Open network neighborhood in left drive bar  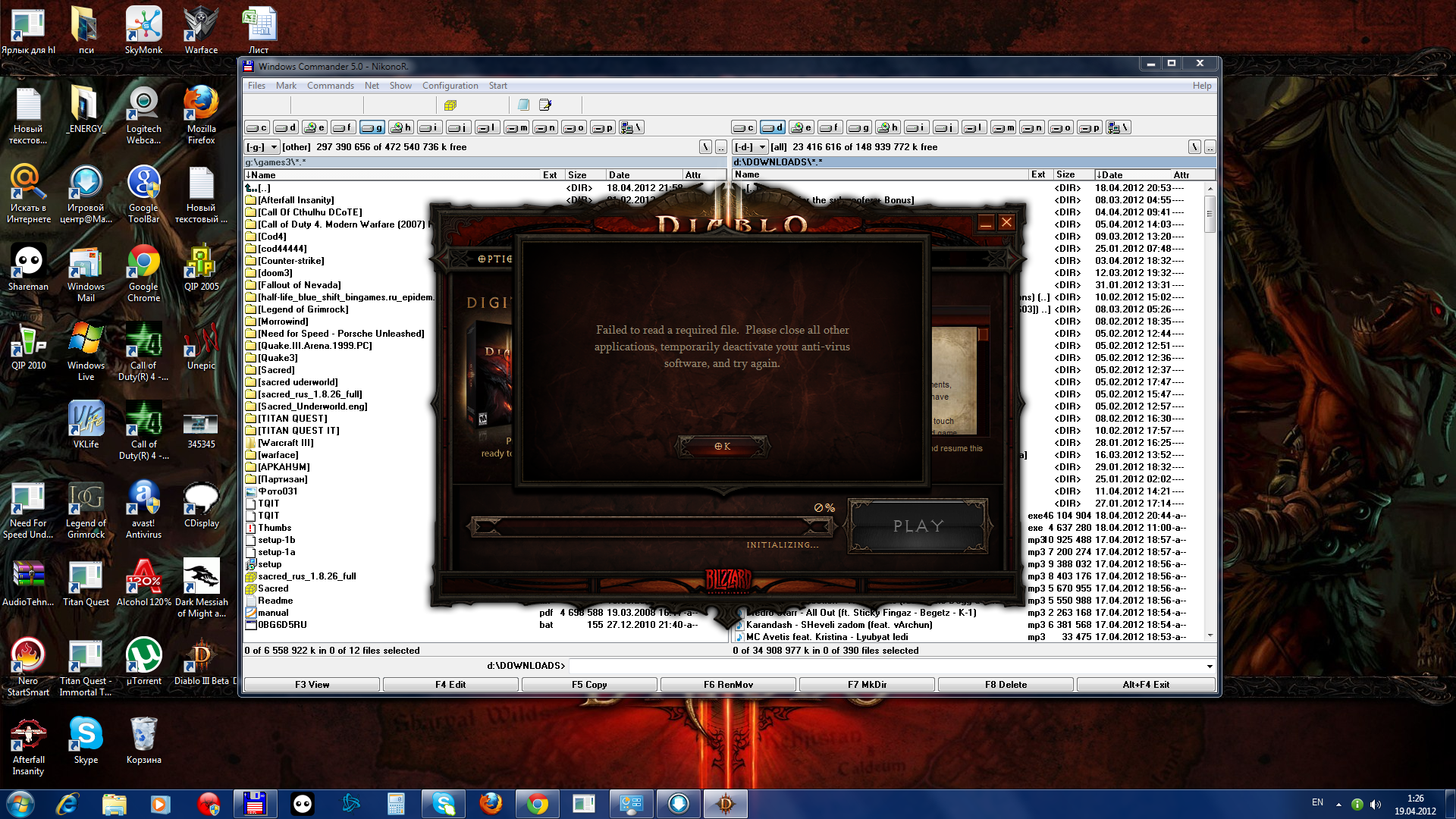pyautogui.click(x=632, y=127)
